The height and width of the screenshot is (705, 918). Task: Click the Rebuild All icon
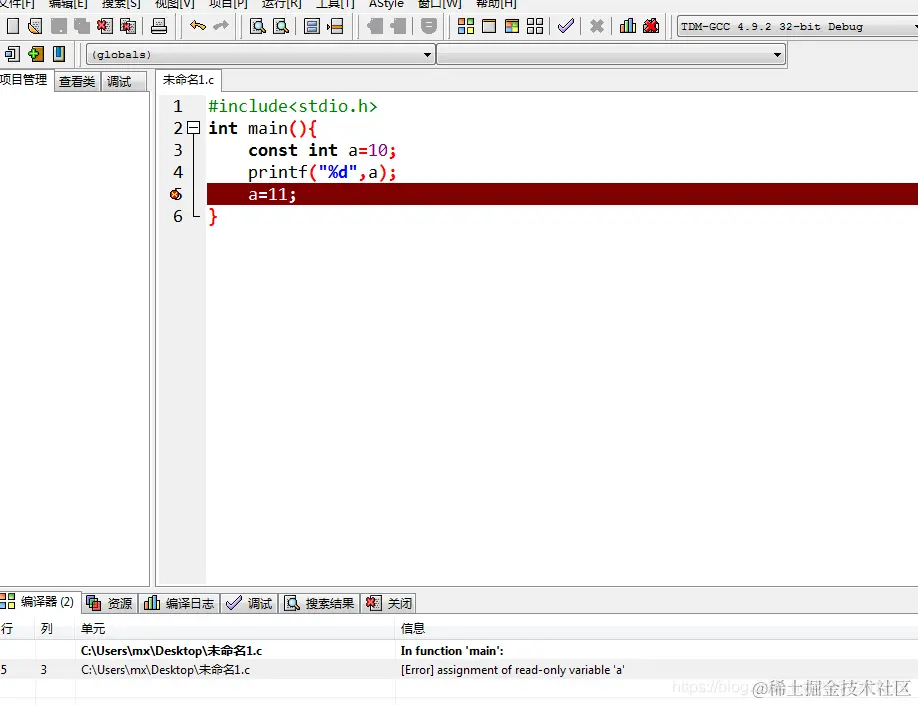(x=535, y=26)
